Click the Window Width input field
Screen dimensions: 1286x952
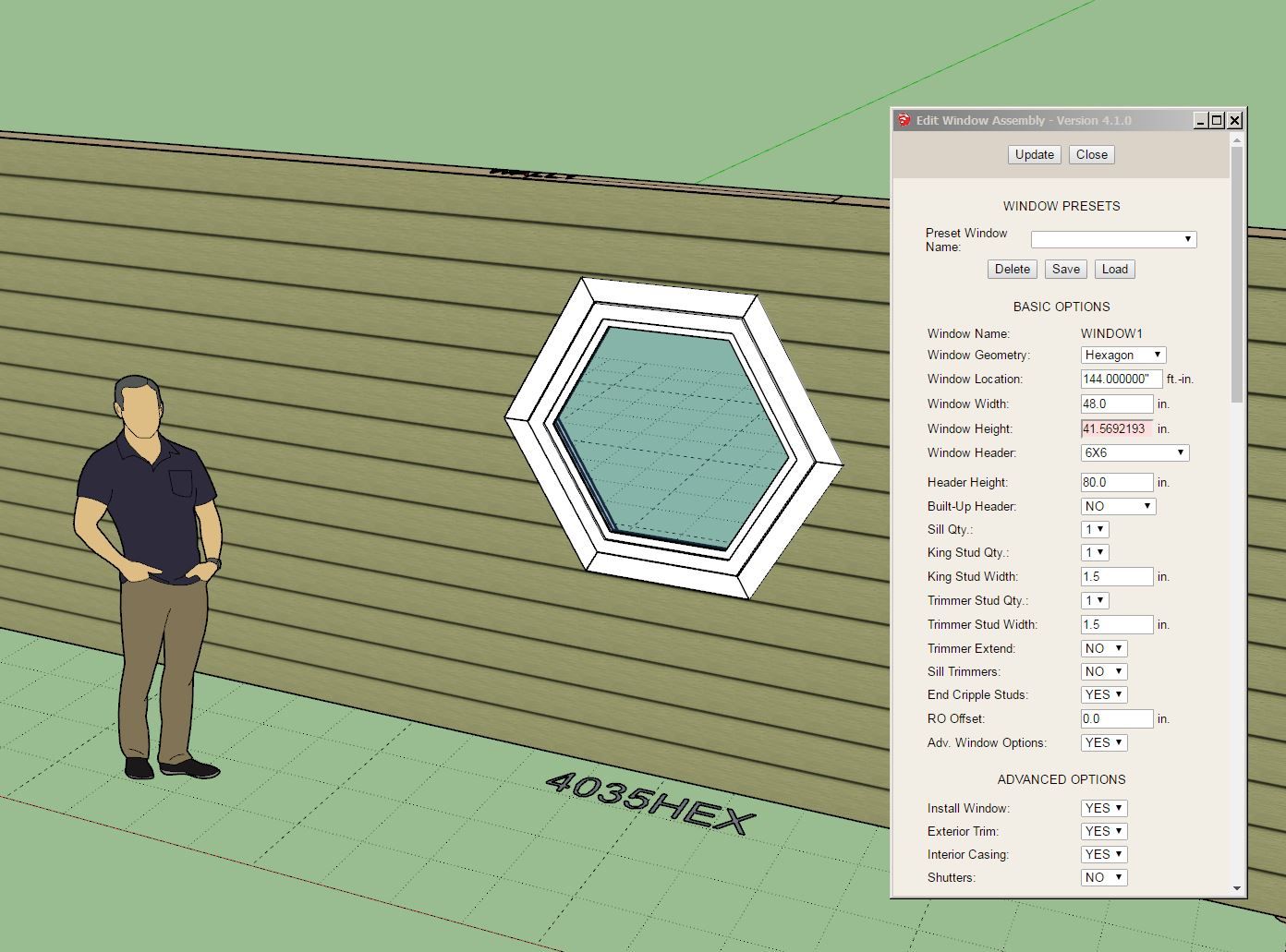(1117, 404)
